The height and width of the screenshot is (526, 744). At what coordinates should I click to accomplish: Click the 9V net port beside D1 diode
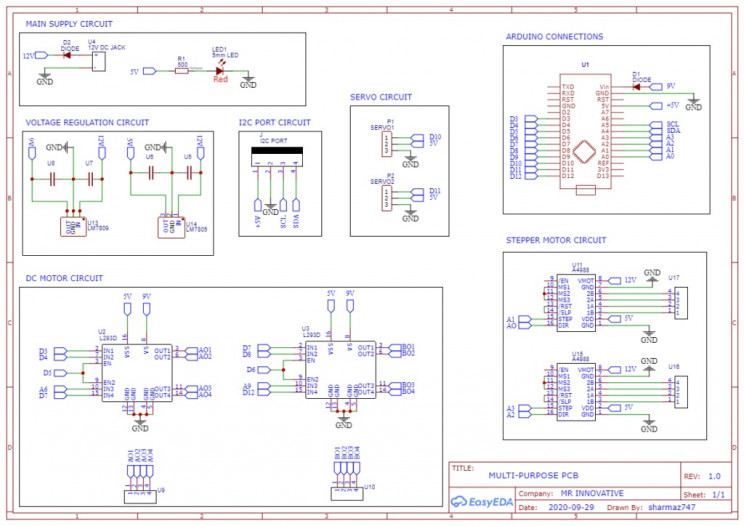click(656, 87)
